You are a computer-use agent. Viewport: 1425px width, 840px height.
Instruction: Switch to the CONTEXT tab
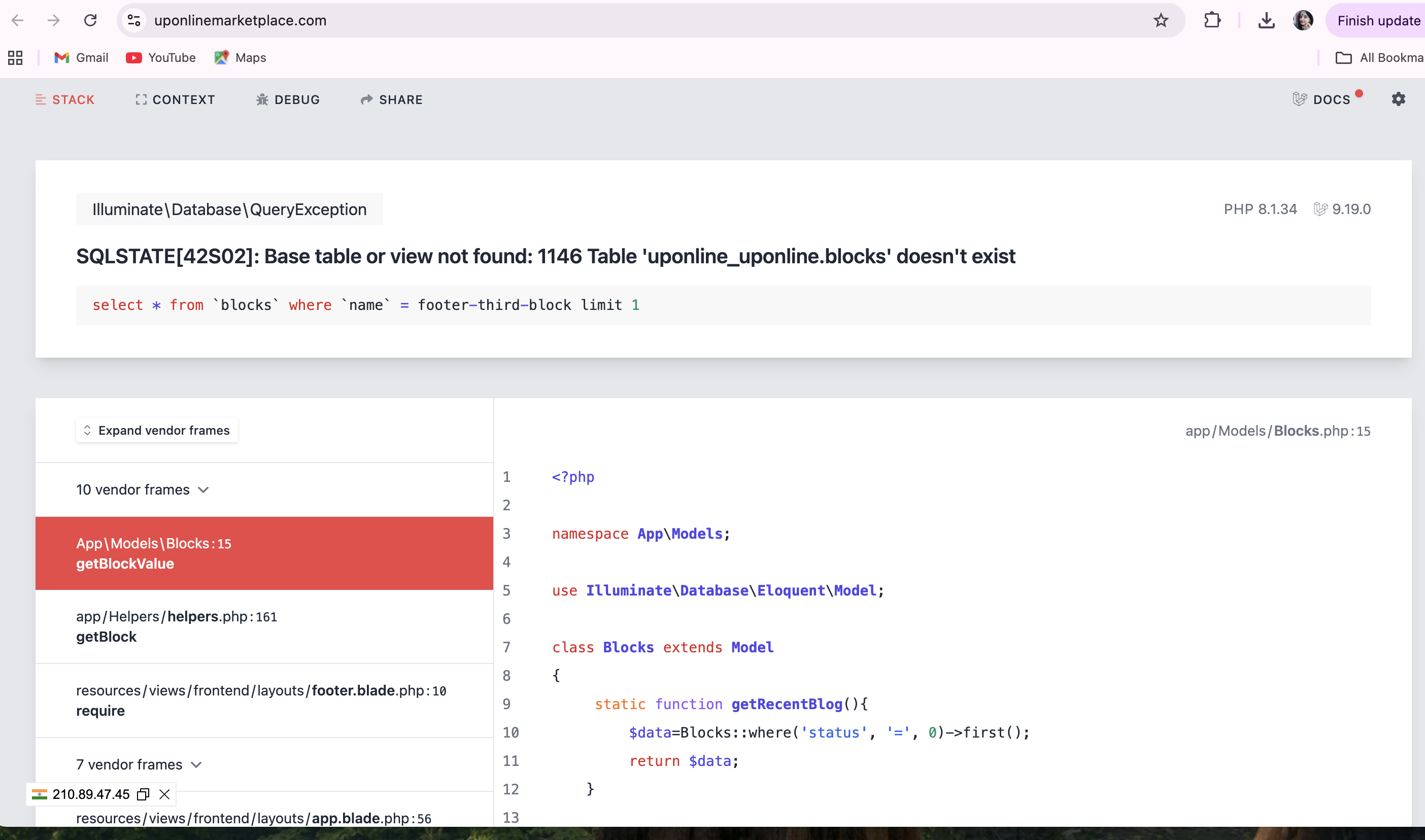click(176, 99)
